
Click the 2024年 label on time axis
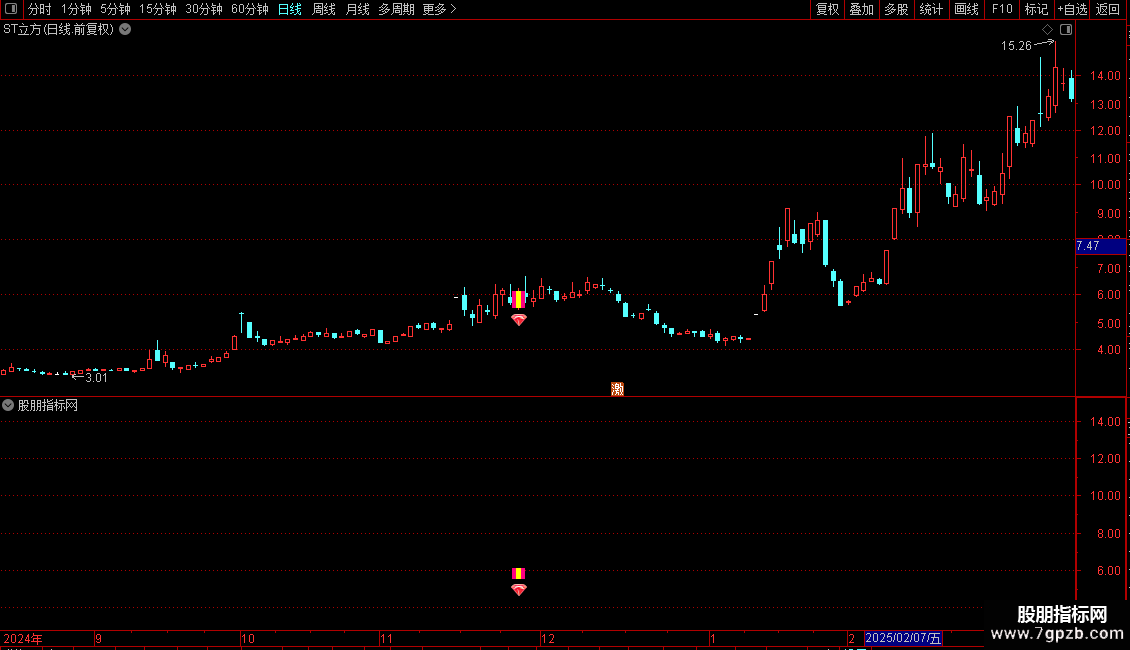point(22,638)
